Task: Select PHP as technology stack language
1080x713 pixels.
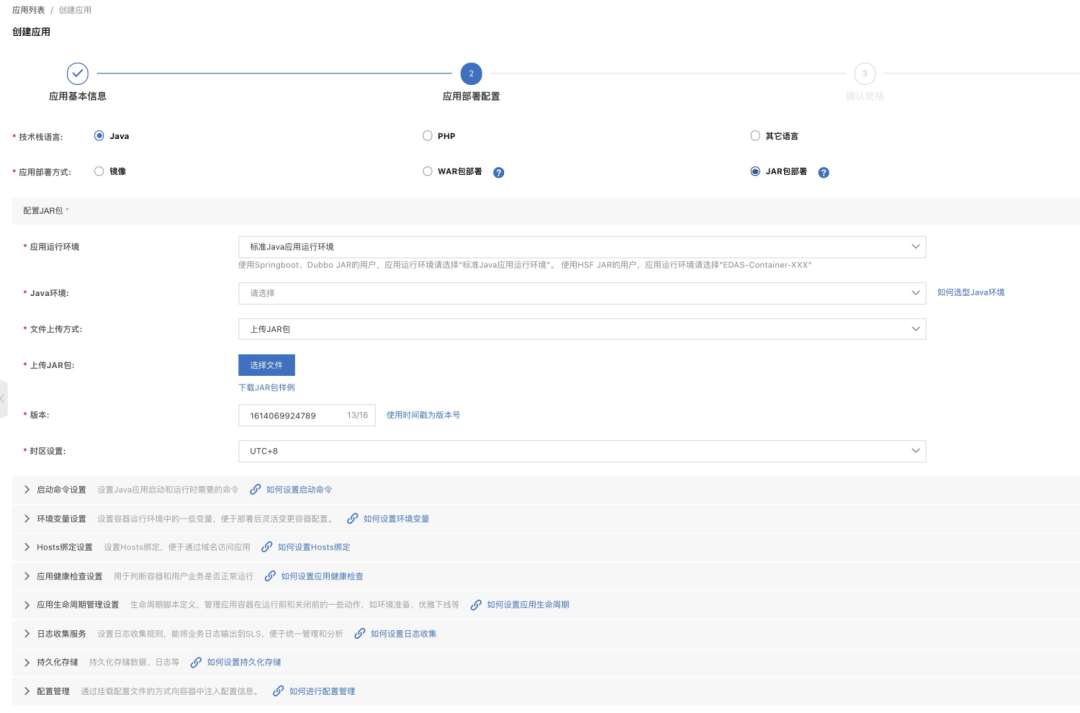Action: pyautogui.click(x=427, y=136)
